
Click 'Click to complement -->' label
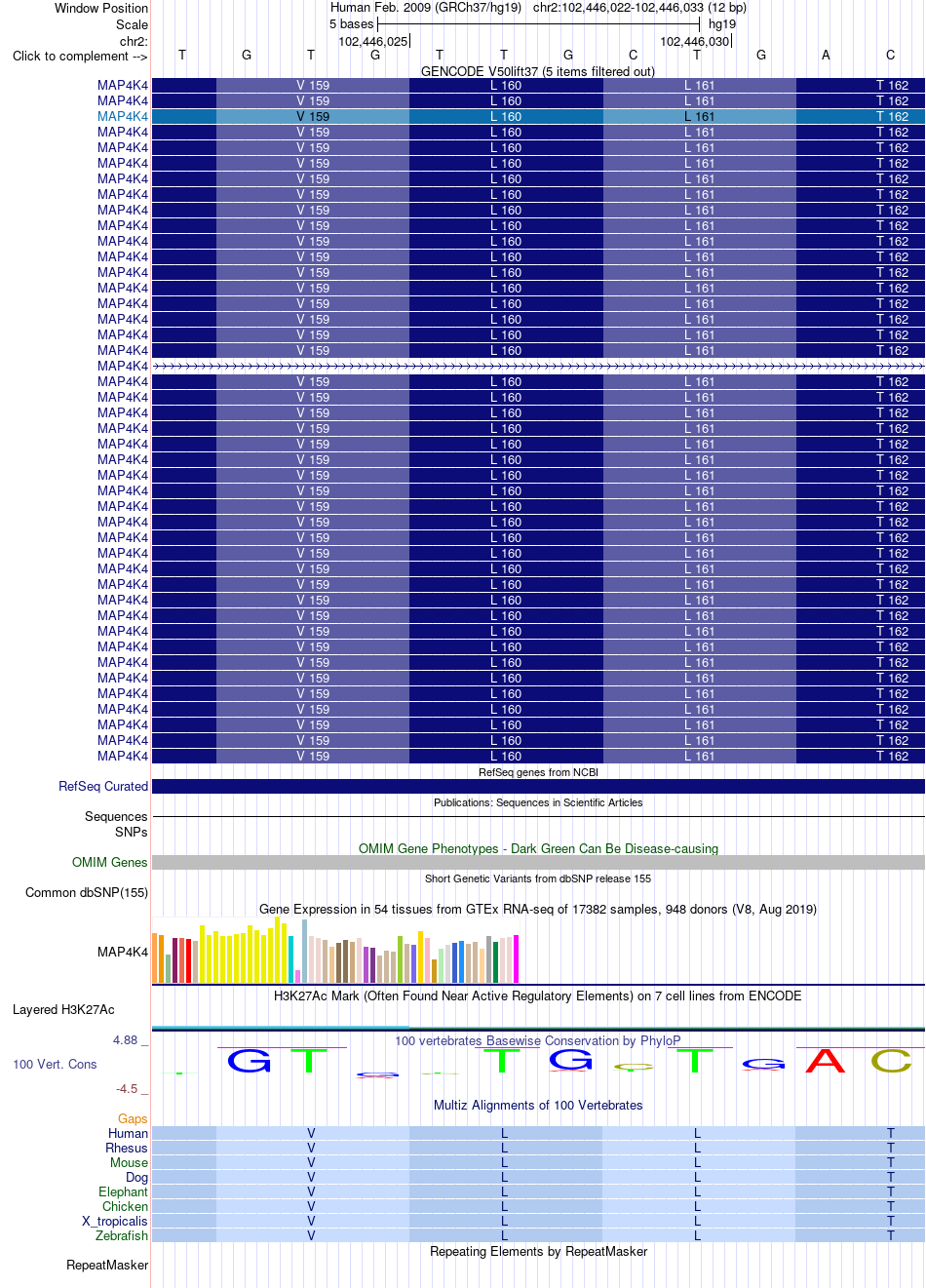(x=80, y=56)
